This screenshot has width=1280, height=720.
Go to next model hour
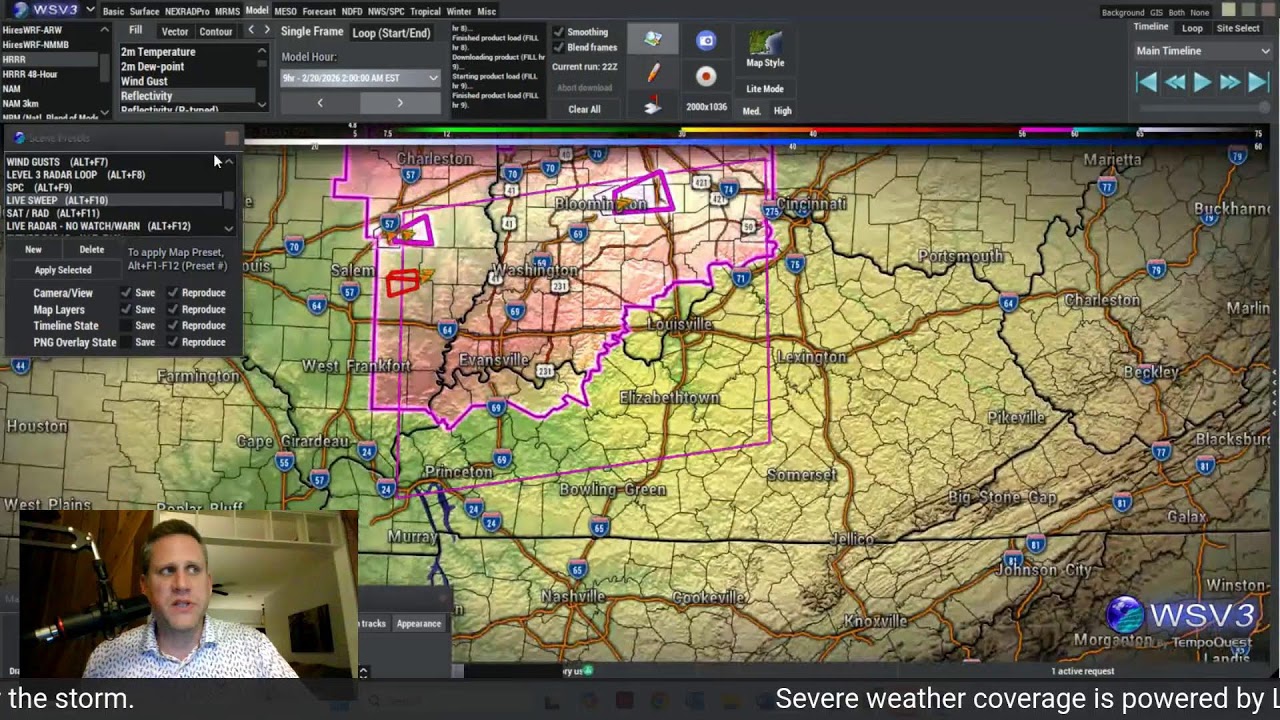tap(400, 103)
